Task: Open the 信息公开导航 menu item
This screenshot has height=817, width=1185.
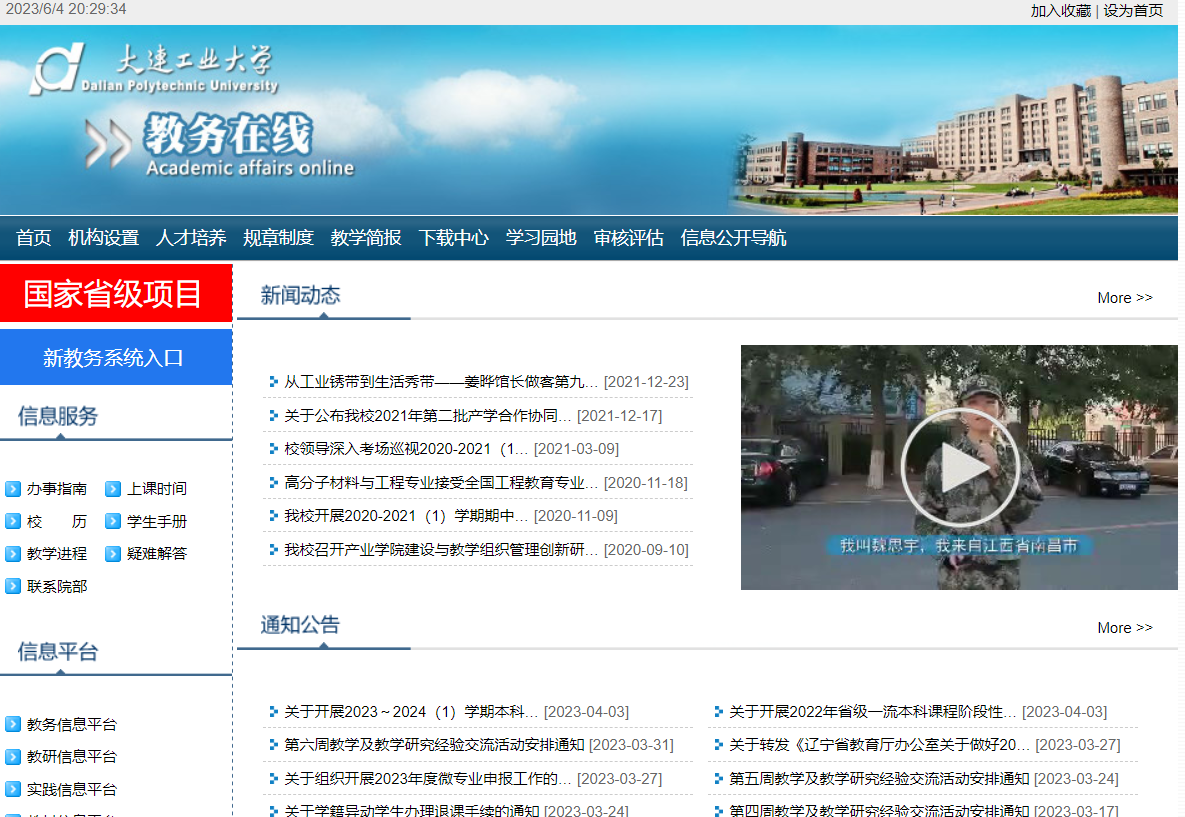Action: coord(734,238)
